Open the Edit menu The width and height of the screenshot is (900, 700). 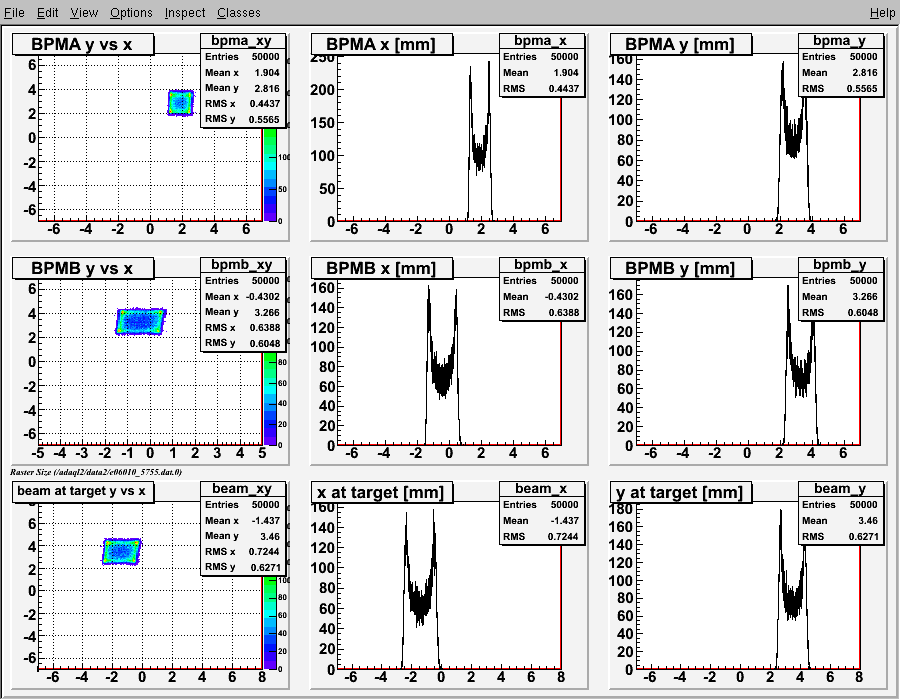(47, 13)
